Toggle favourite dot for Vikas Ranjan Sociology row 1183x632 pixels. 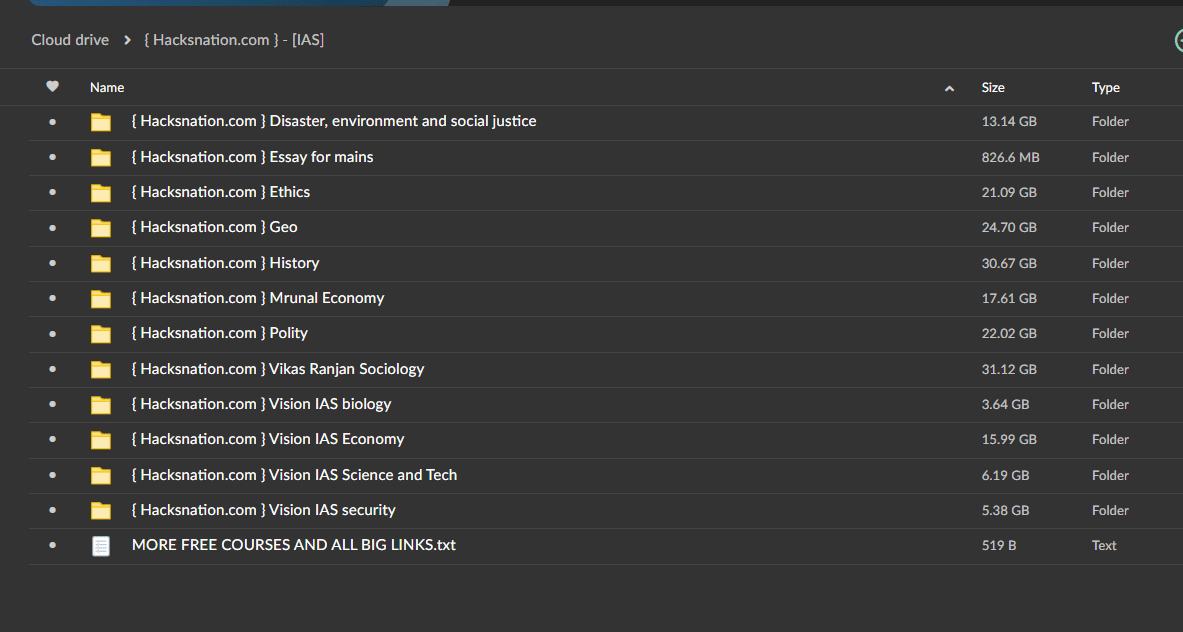pyautogui.click(x=52, y=369)
